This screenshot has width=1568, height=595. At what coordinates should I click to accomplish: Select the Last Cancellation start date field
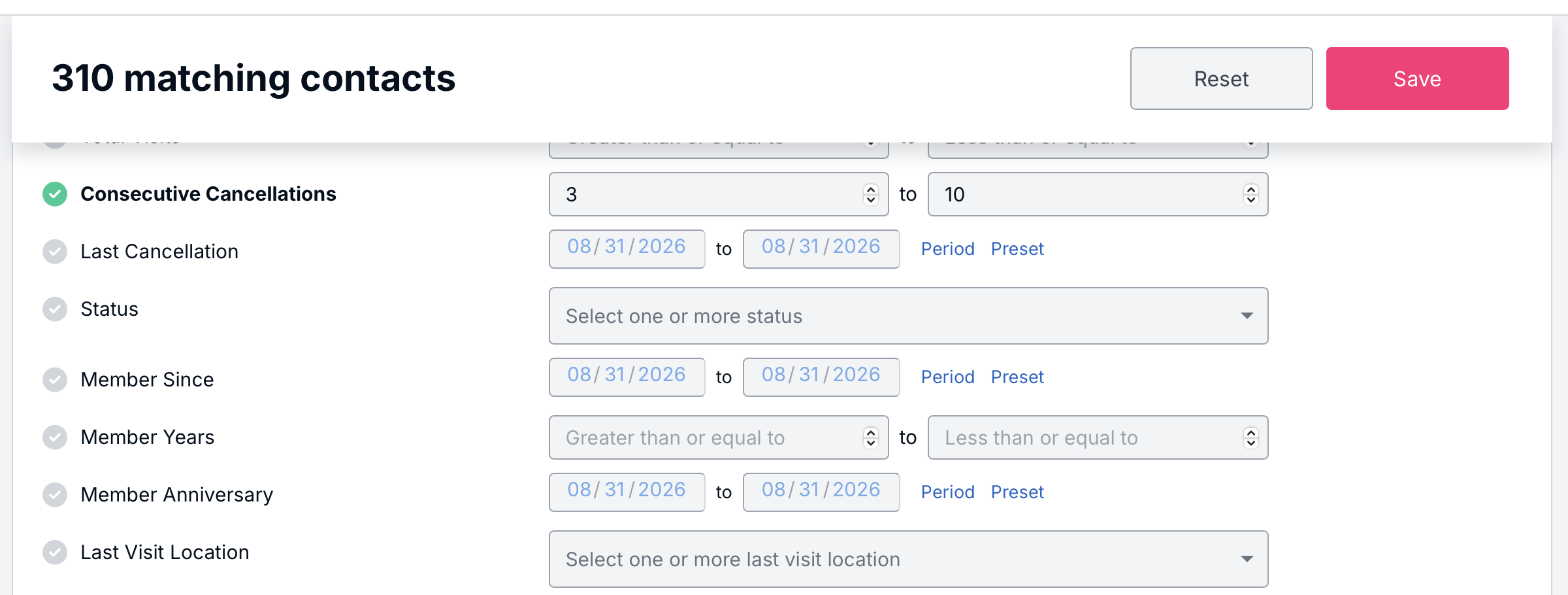(627, 249)
